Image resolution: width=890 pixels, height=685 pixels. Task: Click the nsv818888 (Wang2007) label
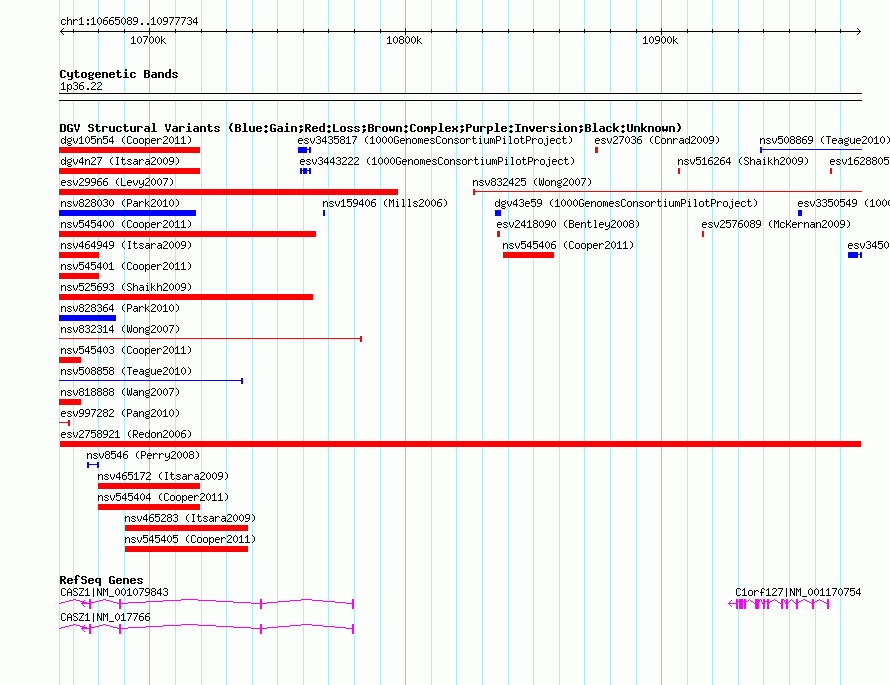(x=120, y=392)
